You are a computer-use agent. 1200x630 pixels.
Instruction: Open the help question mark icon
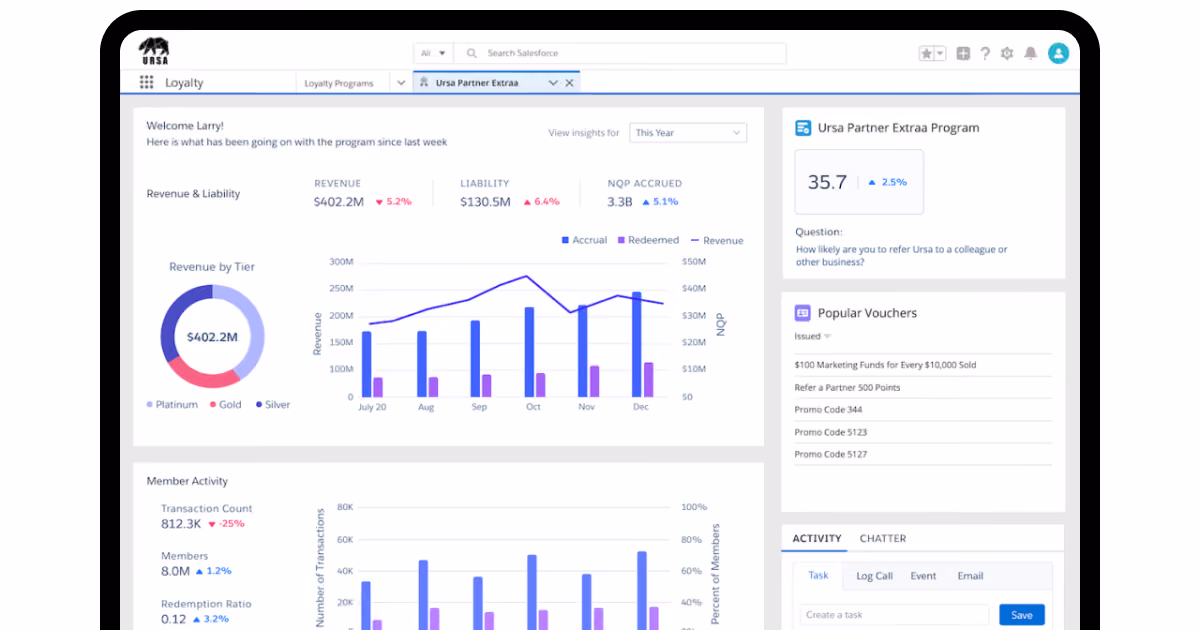[x=985, y=54]
